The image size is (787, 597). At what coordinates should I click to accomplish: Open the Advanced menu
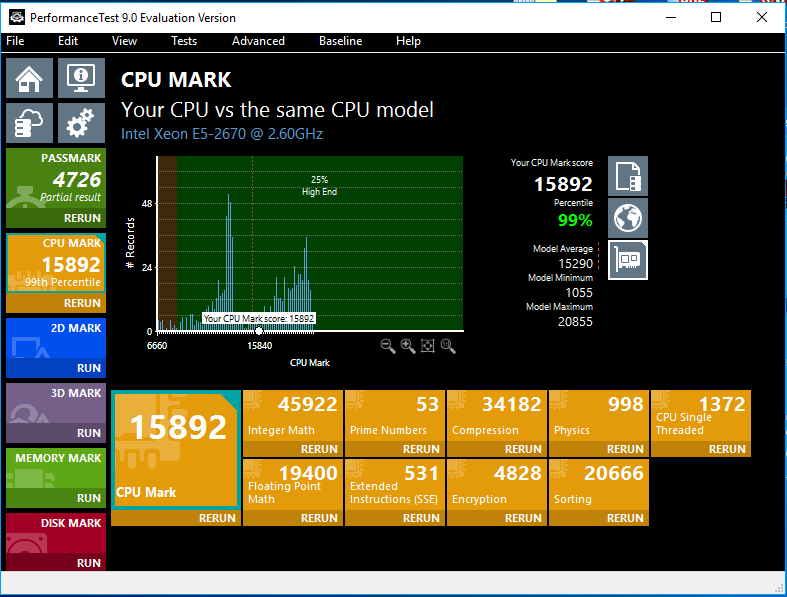tap(258, 41)
